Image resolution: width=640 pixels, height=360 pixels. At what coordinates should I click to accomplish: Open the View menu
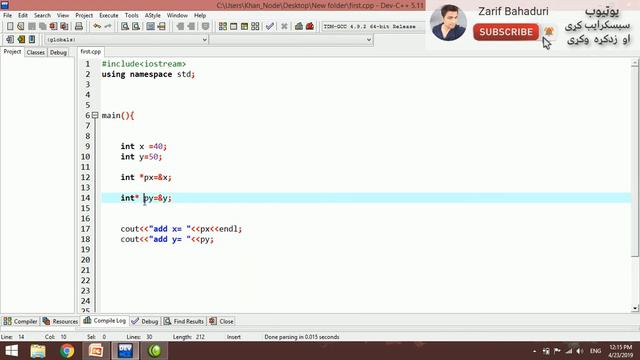(63, 16)
